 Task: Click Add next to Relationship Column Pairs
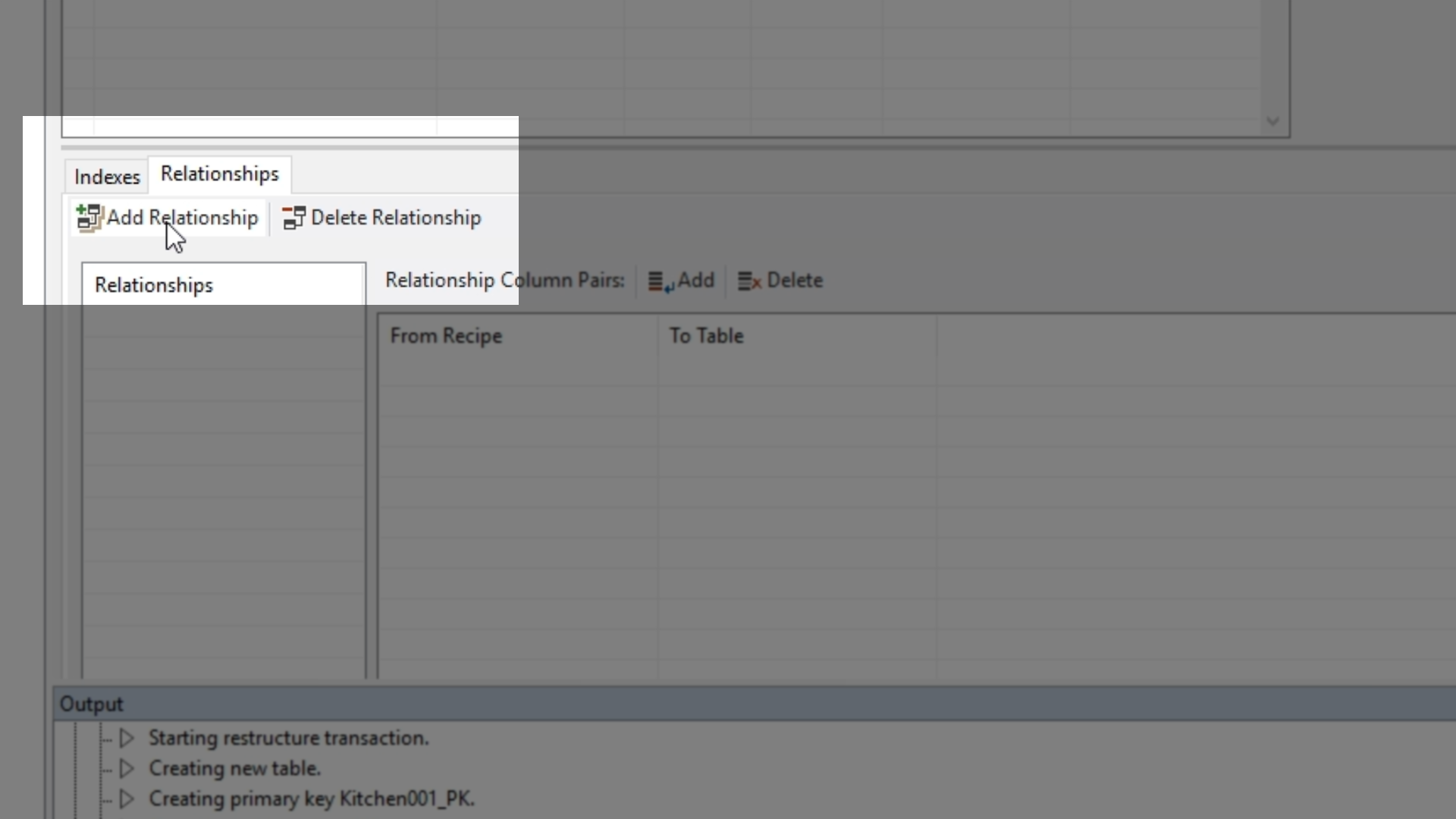click(x=696, y=281)
